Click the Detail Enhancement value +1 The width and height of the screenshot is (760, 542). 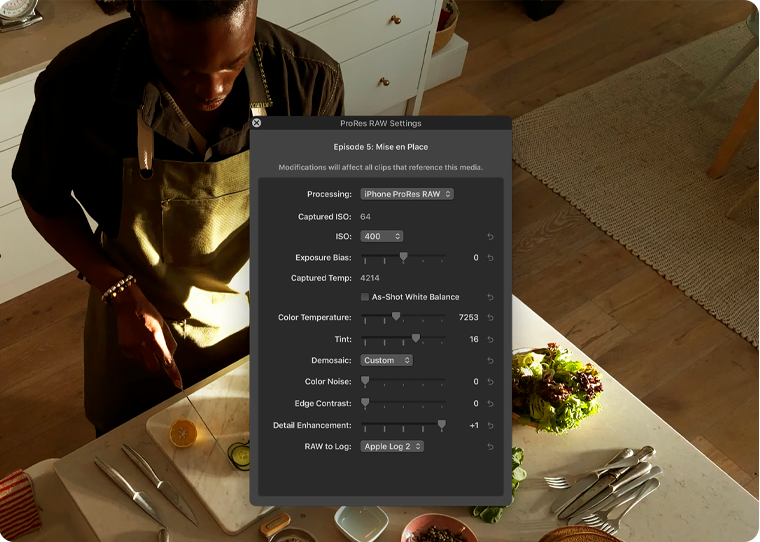point(474,425)
